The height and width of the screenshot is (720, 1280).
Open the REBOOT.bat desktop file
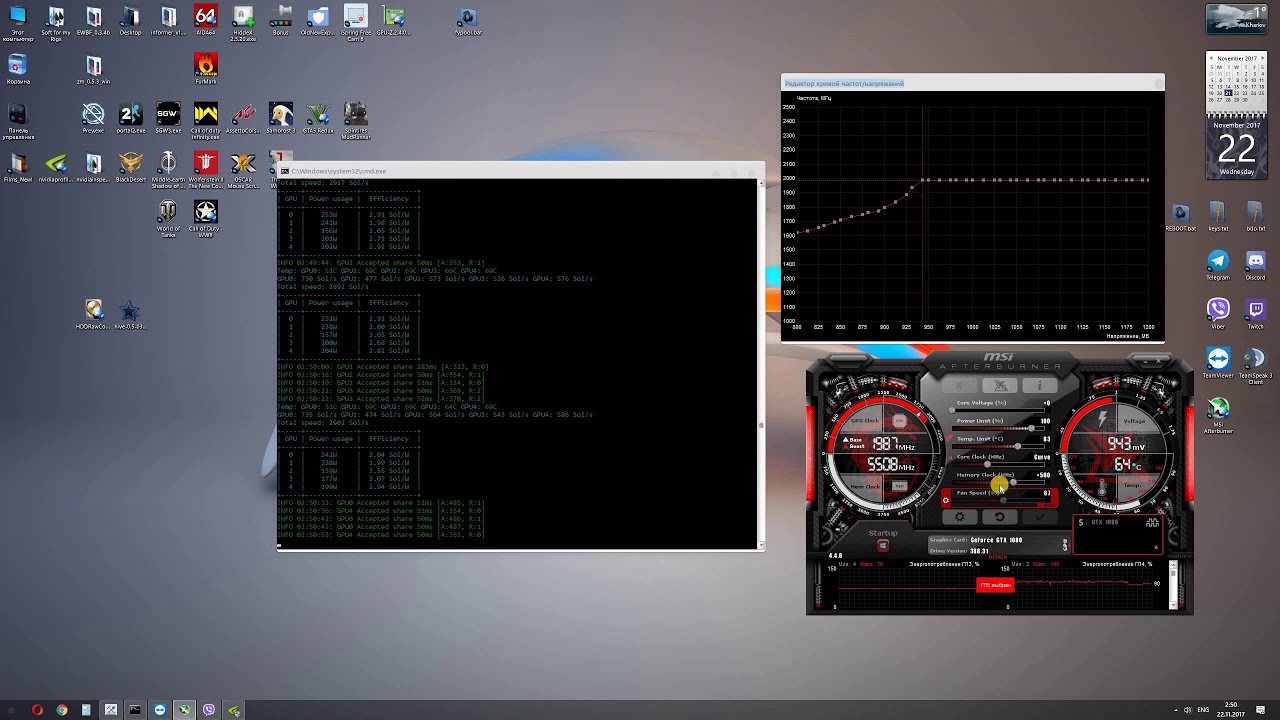(x=1181, y=217)
